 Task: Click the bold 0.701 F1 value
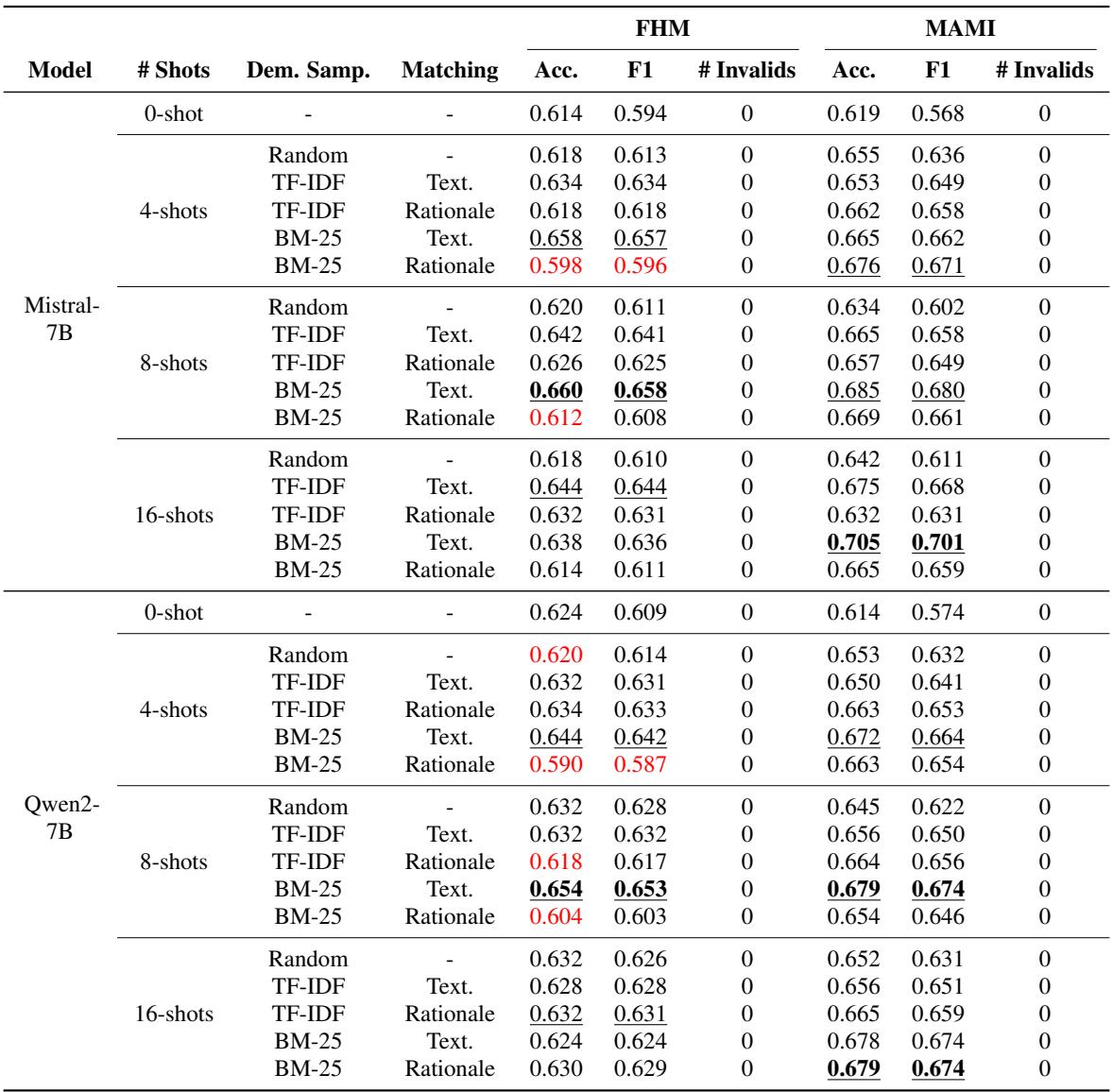937,542
